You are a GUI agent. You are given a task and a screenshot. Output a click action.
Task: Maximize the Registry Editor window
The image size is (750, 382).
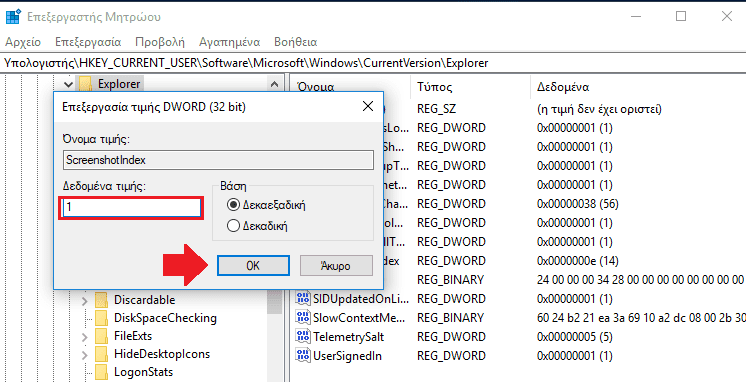pyautogui.click(x=681, y=16)
